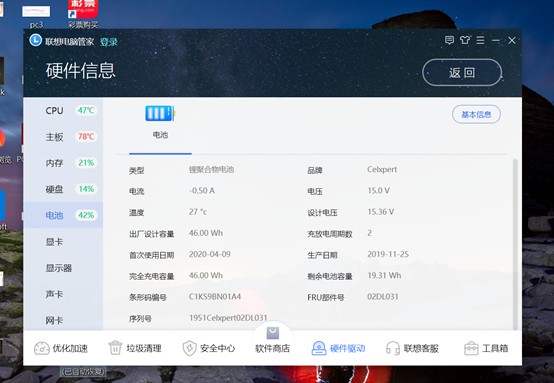Open the feedback message icon in title bar
This screenshot has width=554, height=383.
[449, 40]
